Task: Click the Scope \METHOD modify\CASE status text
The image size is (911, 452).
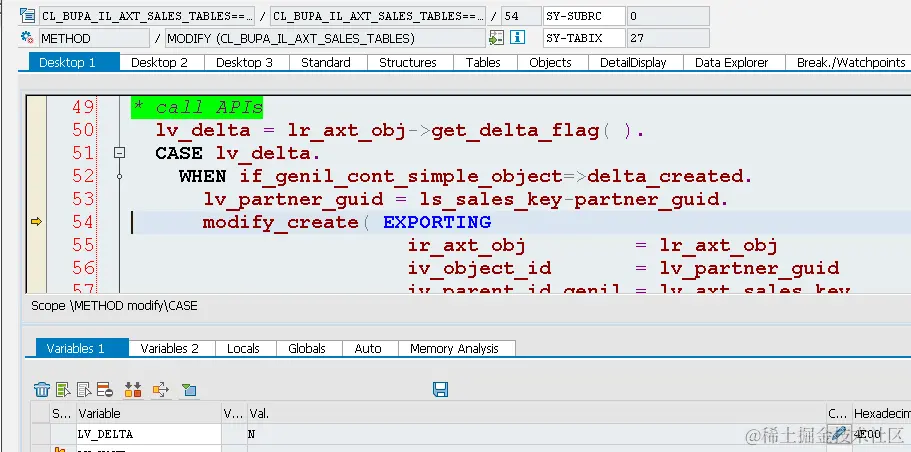Action: 114,306
